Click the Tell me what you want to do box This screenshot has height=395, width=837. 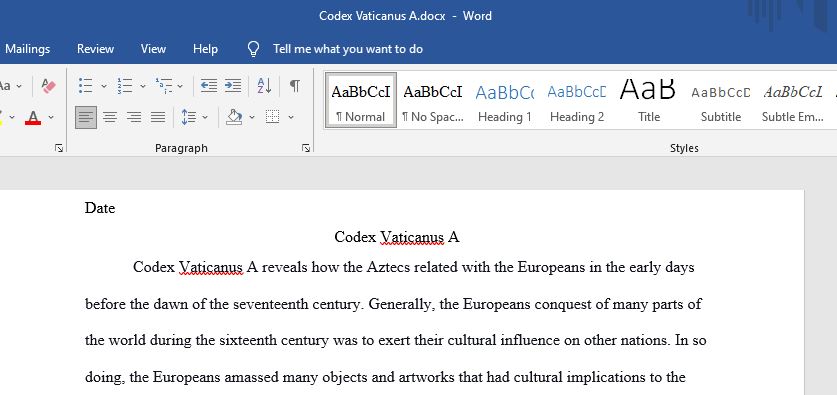tap(348, 49)
